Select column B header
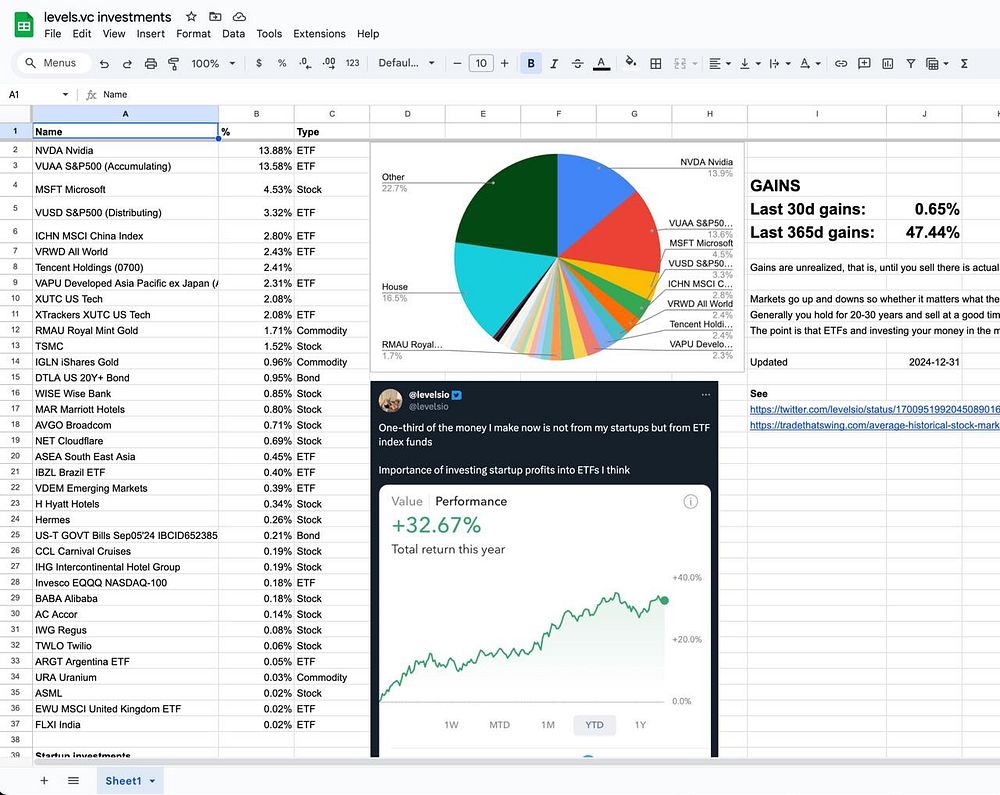 point(256,114)
